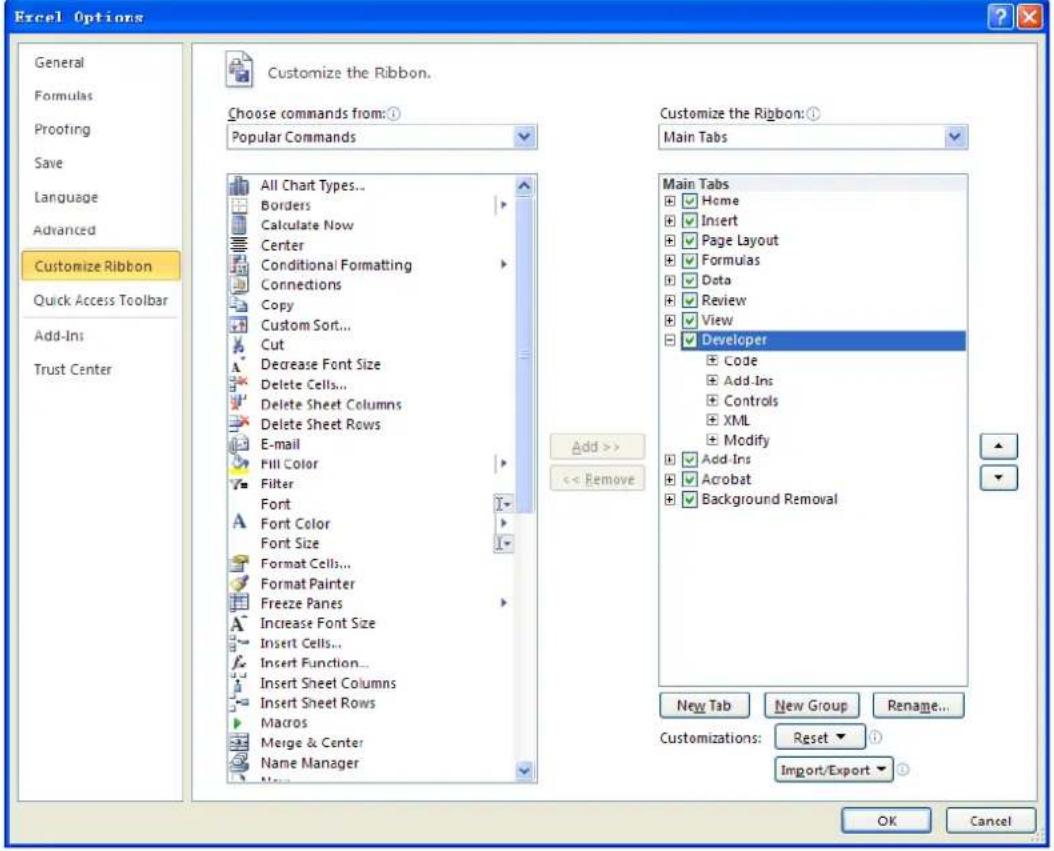Screen dimensions: 1054x851
Task: Click the All Chart Types icon
Action: pyautogui.click(x=239, y=185)
